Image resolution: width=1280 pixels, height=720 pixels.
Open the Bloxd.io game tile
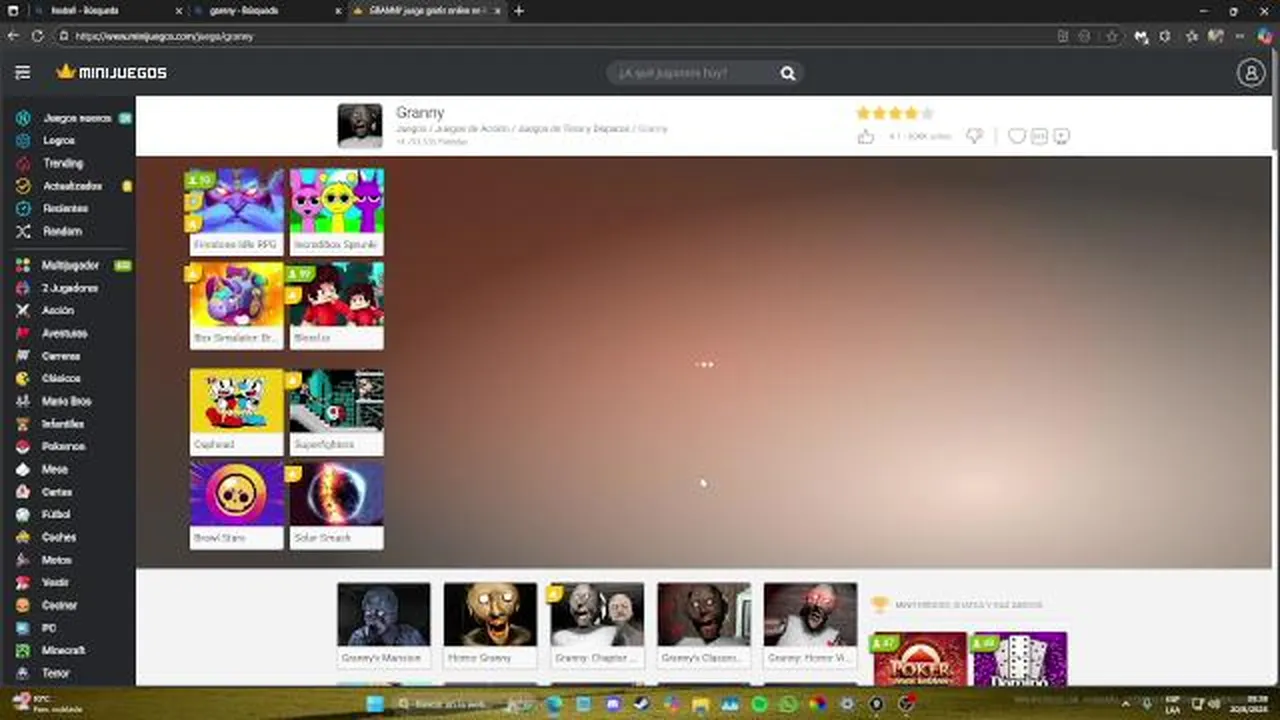337,306
